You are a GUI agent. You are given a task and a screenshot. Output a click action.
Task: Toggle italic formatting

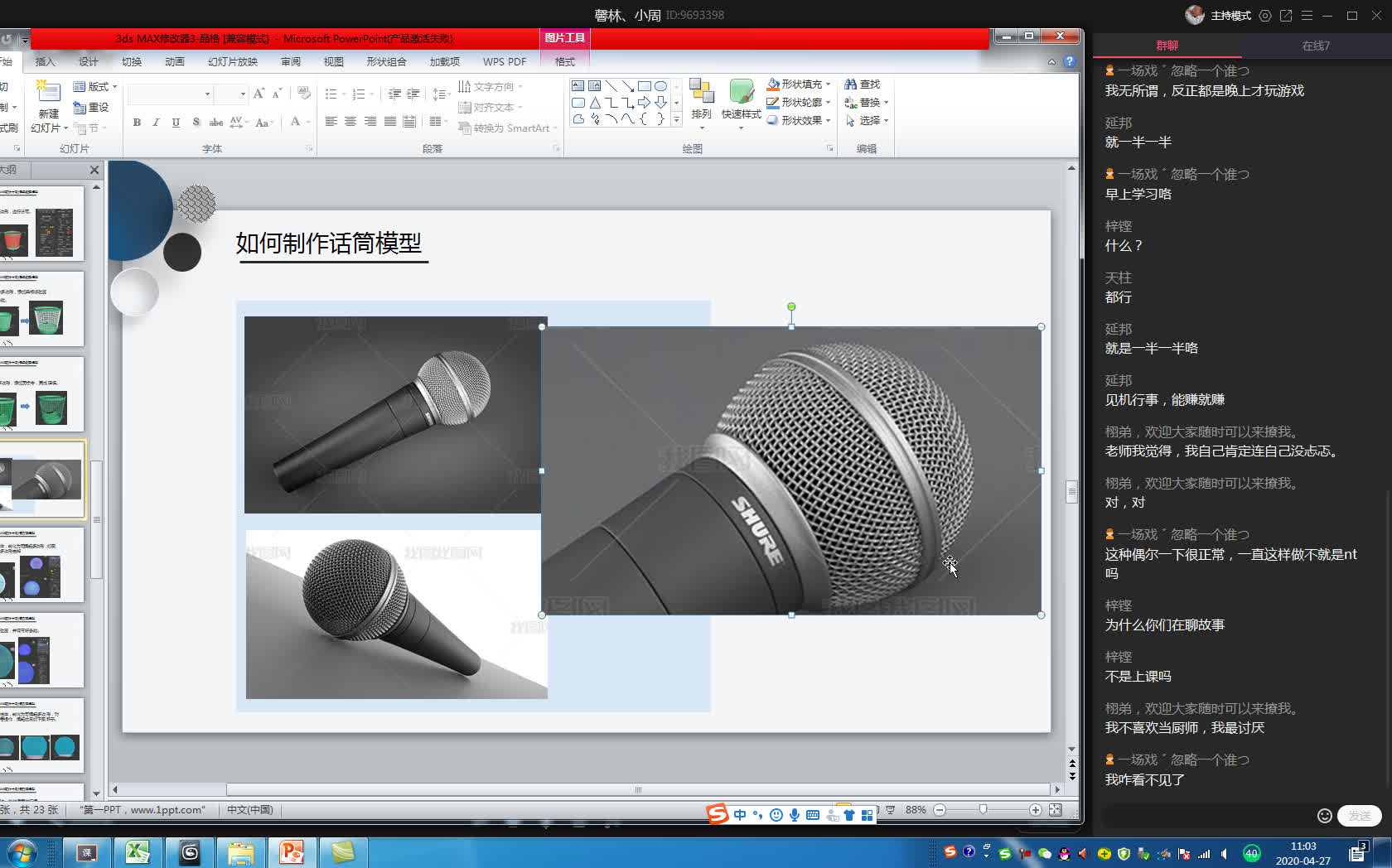pyautogui.click(x=156, y=122)
